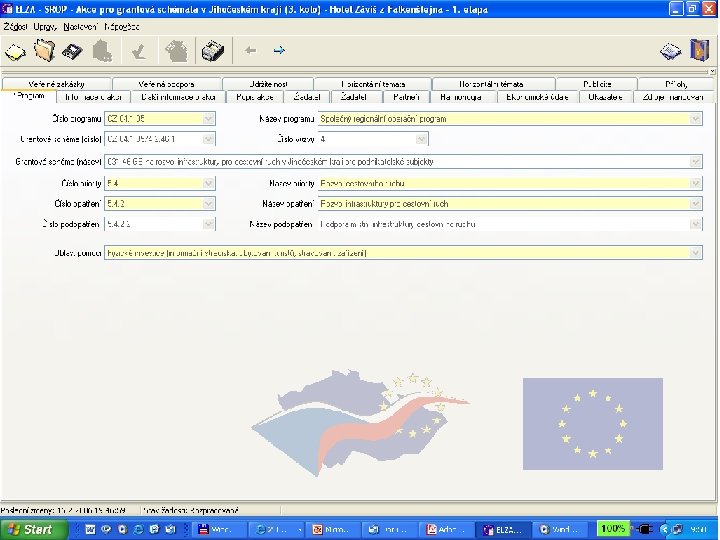Screen dimensions: 720x540
Task: Expand the Číslo priority dropdown
Action: 208,183
